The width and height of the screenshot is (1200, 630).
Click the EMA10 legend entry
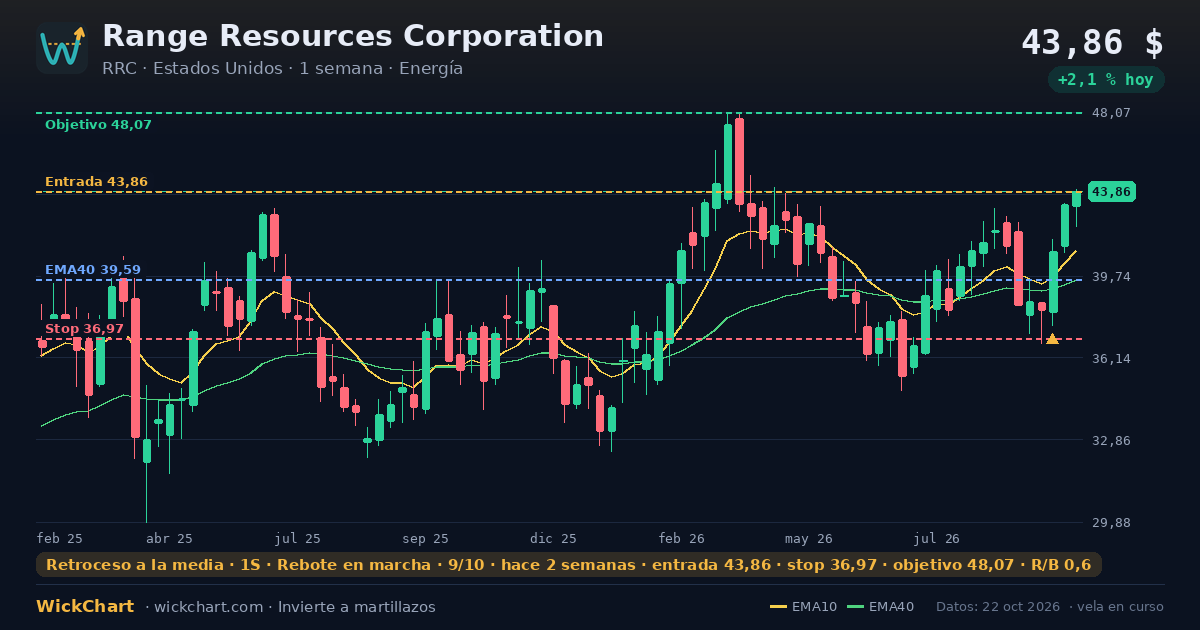[x=804, y=607]
